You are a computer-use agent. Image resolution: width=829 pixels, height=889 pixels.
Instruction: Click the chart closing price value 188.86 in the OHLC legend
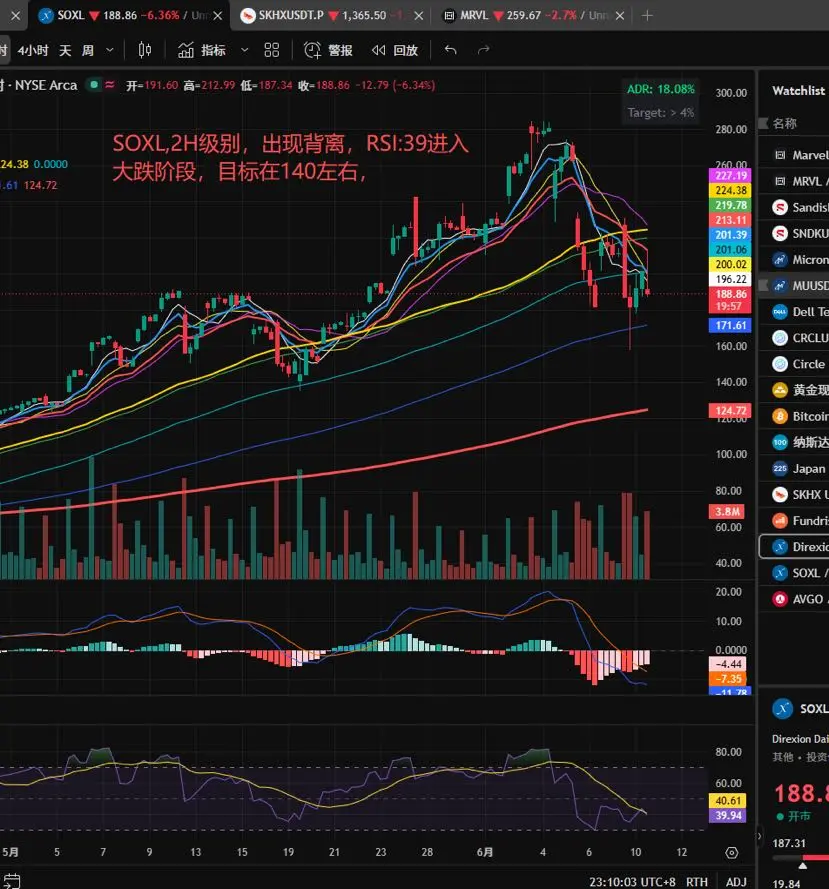tap(333, 86)
